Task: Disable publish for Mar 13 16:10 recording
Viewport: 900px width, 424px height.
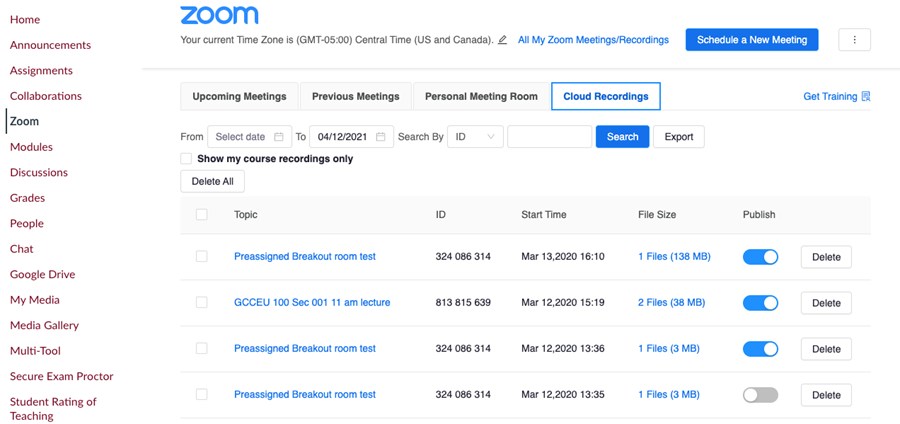Action: tap(760, 257)
